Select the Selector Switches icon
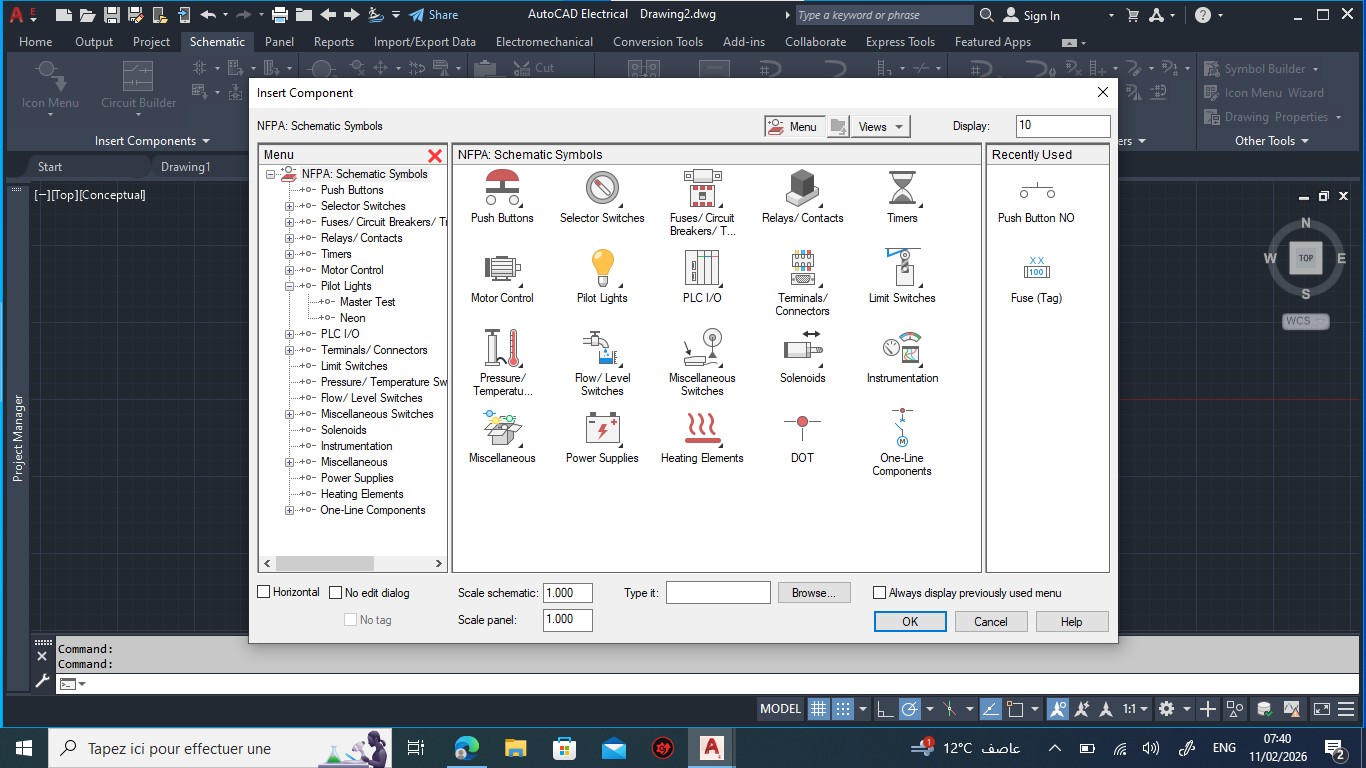The image size is (1366, 768). 602,189
